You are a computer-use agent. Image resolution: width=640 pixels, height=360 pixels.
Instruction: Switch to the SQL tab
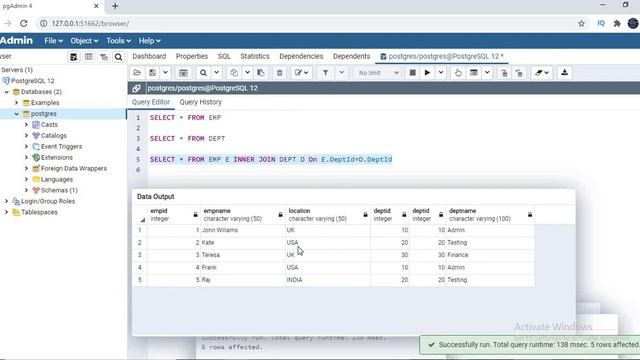[x=224, y=56]
